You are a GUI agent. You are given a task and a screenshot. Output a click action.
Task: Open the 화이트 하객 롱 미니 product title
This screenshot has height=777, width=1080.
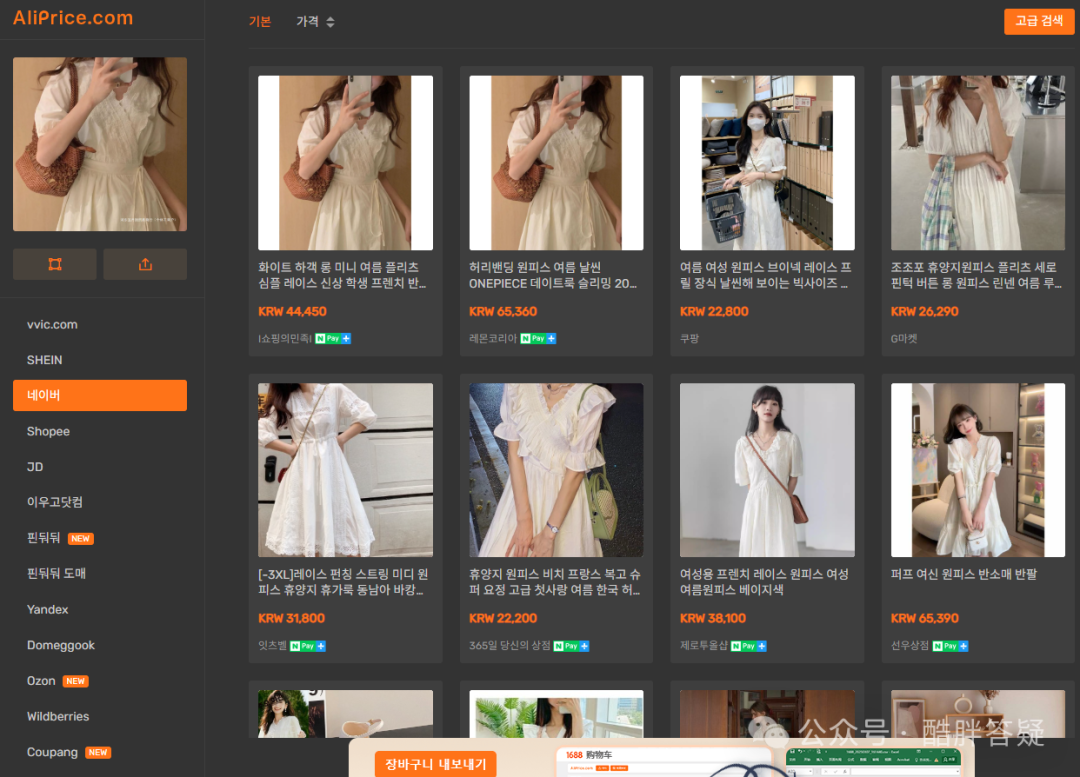342,275
